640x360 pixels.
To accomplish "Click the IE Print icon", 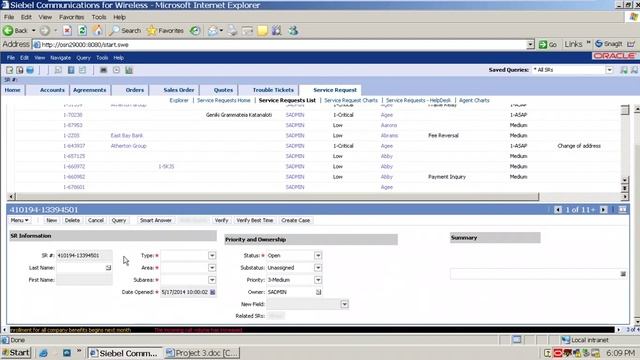I will coord(232,31).
